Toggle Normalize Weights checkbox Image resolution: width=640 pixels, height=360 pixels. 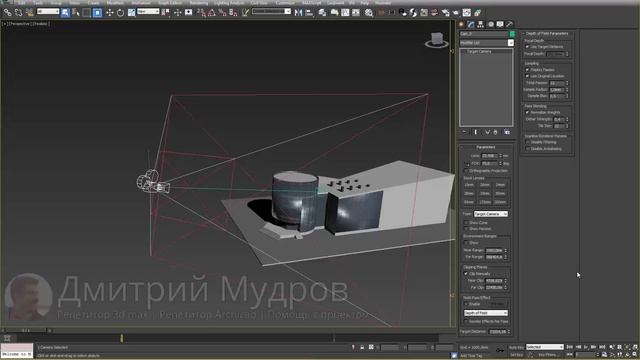click(x=527, y=112)
